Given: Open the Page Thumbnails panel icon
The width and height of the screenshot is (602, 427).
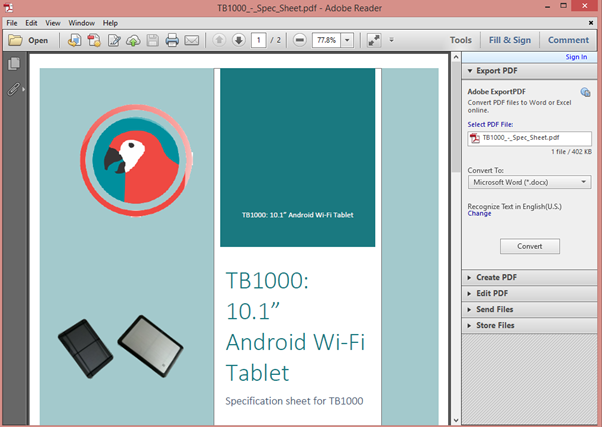Looking at the screenshot, I should tap(14, 65).
